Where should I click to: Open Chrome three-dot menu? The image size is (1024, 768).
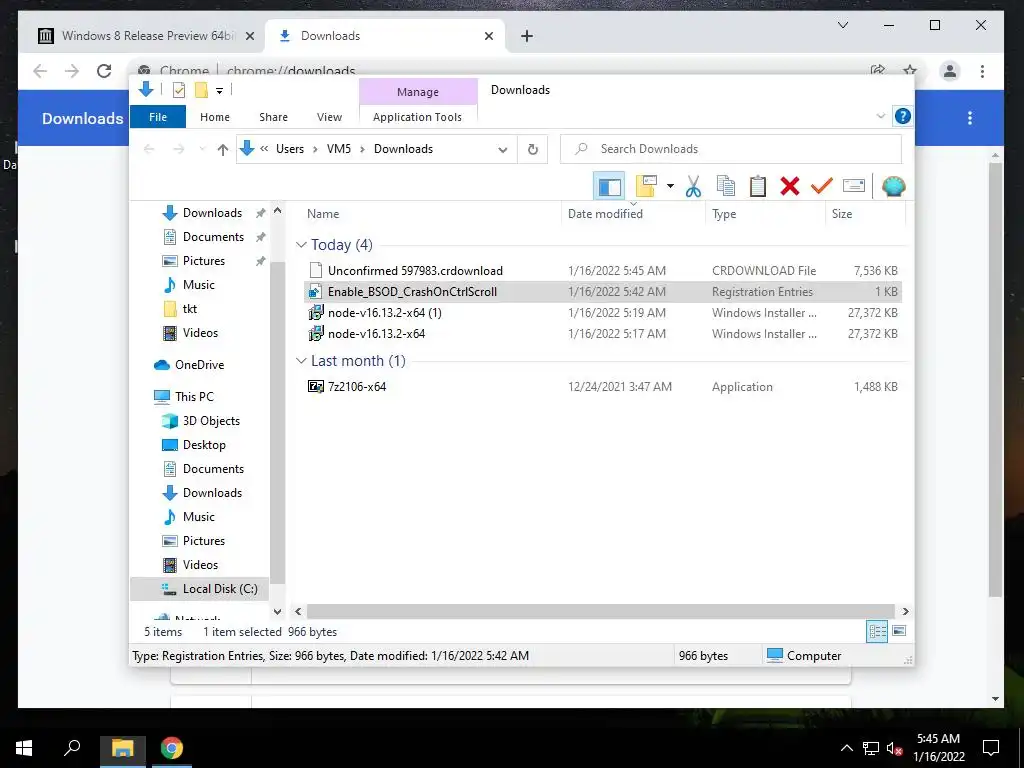(x=982, y=71)
